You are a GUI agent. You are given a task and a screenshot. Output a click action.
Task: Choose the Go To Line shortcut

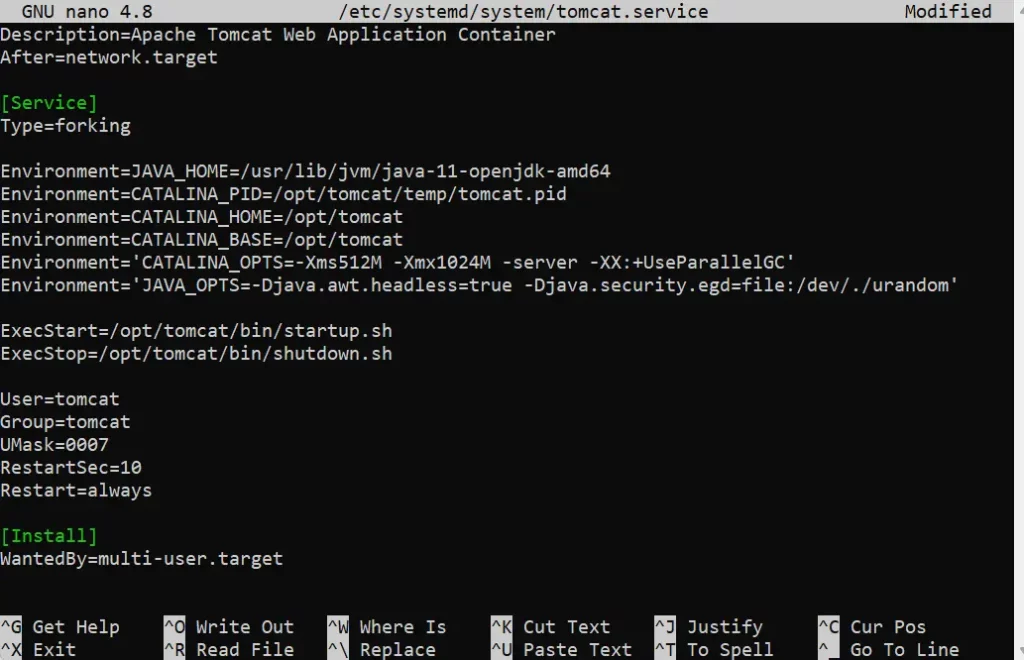point(904,649)
